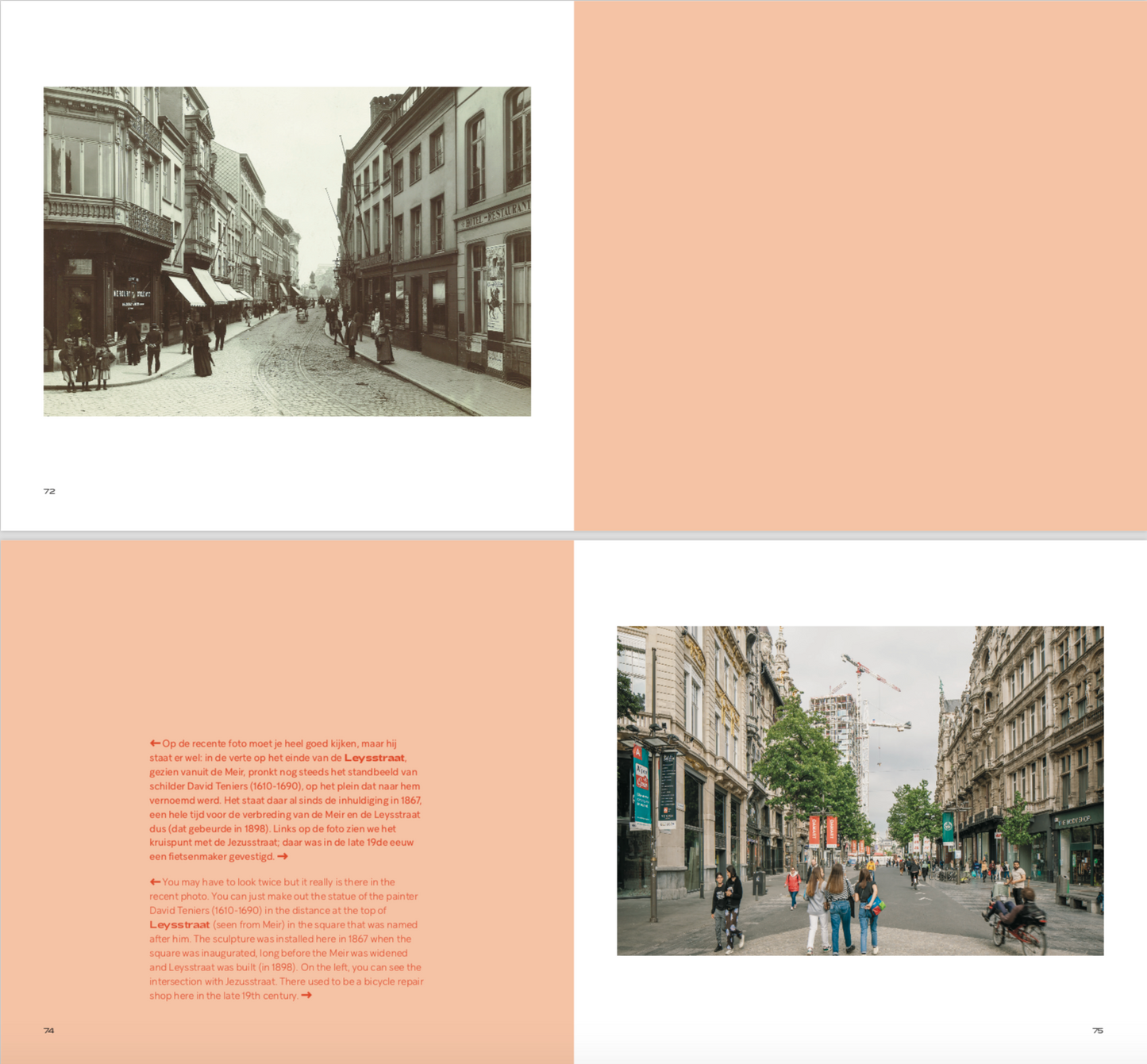Open the recent color photo of Leysstraat
Viewport: 1147px width, 1064px height.
click(x=860, y=790)
